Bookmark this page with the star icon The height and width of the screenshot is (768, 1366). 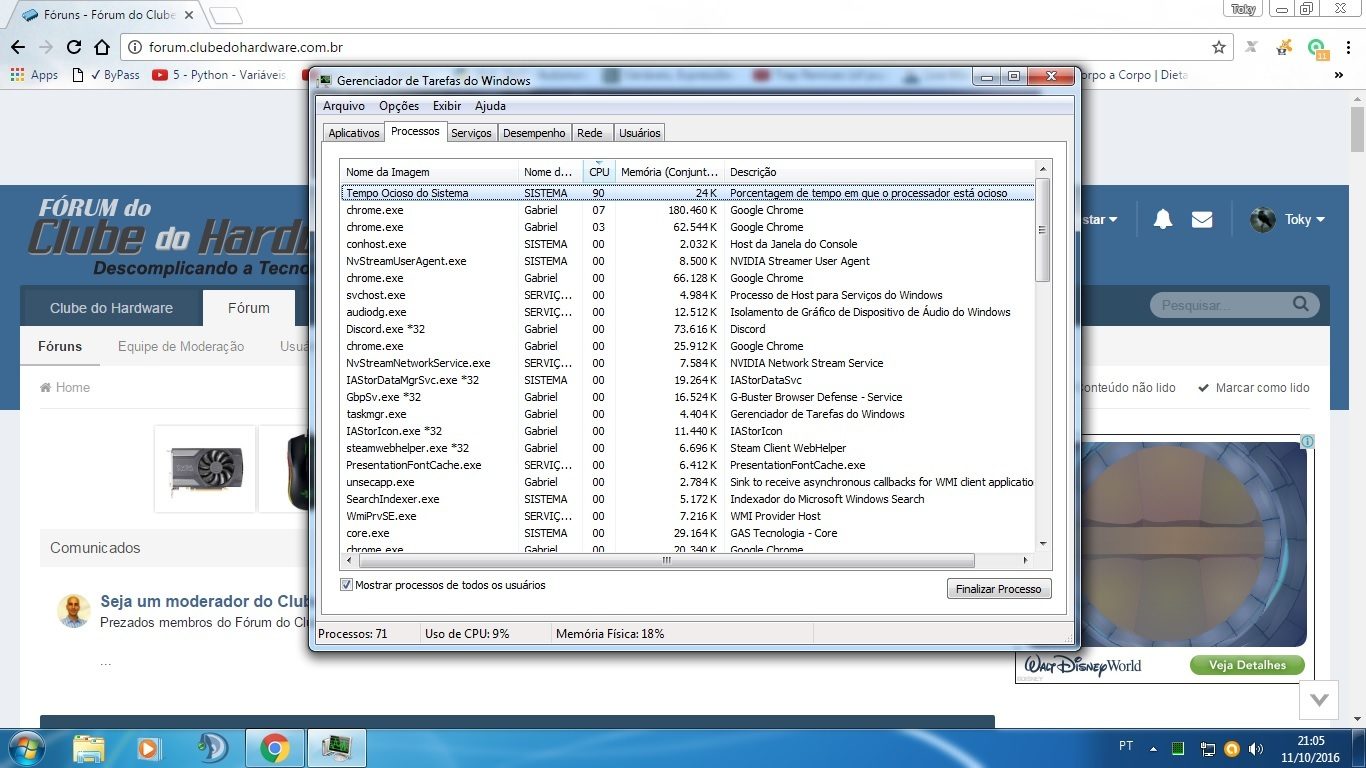click(x=1219, y=47)
